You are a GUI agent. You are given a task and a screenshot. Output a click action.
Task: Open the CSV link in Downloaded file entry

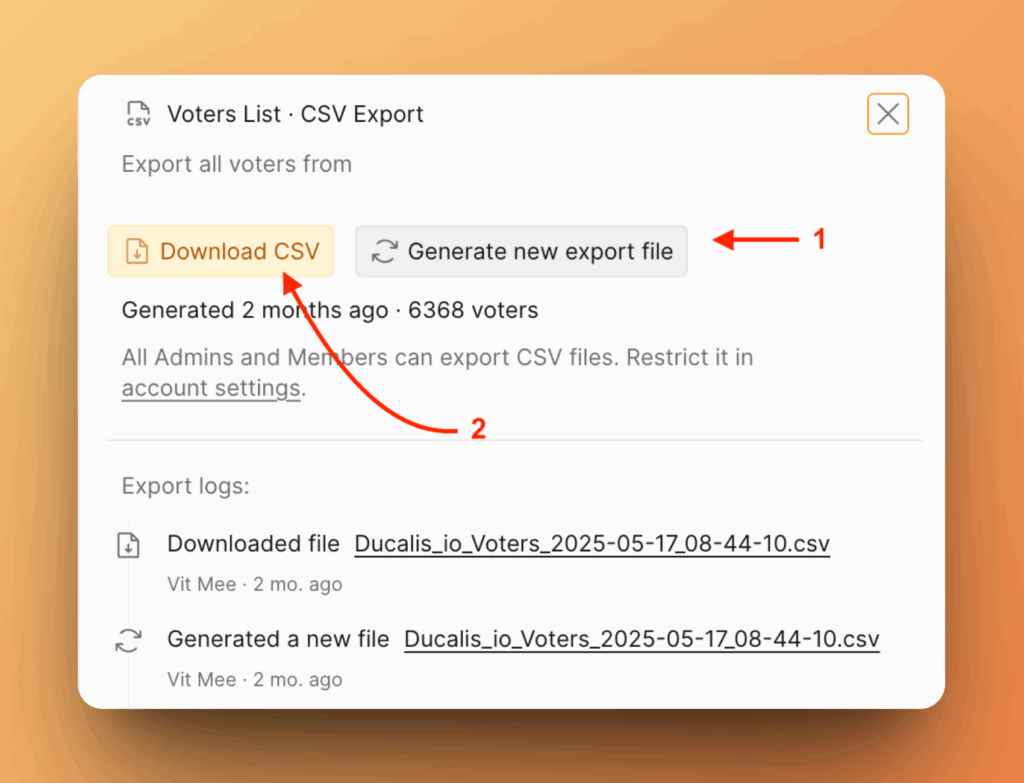click(x=592, y=544)
